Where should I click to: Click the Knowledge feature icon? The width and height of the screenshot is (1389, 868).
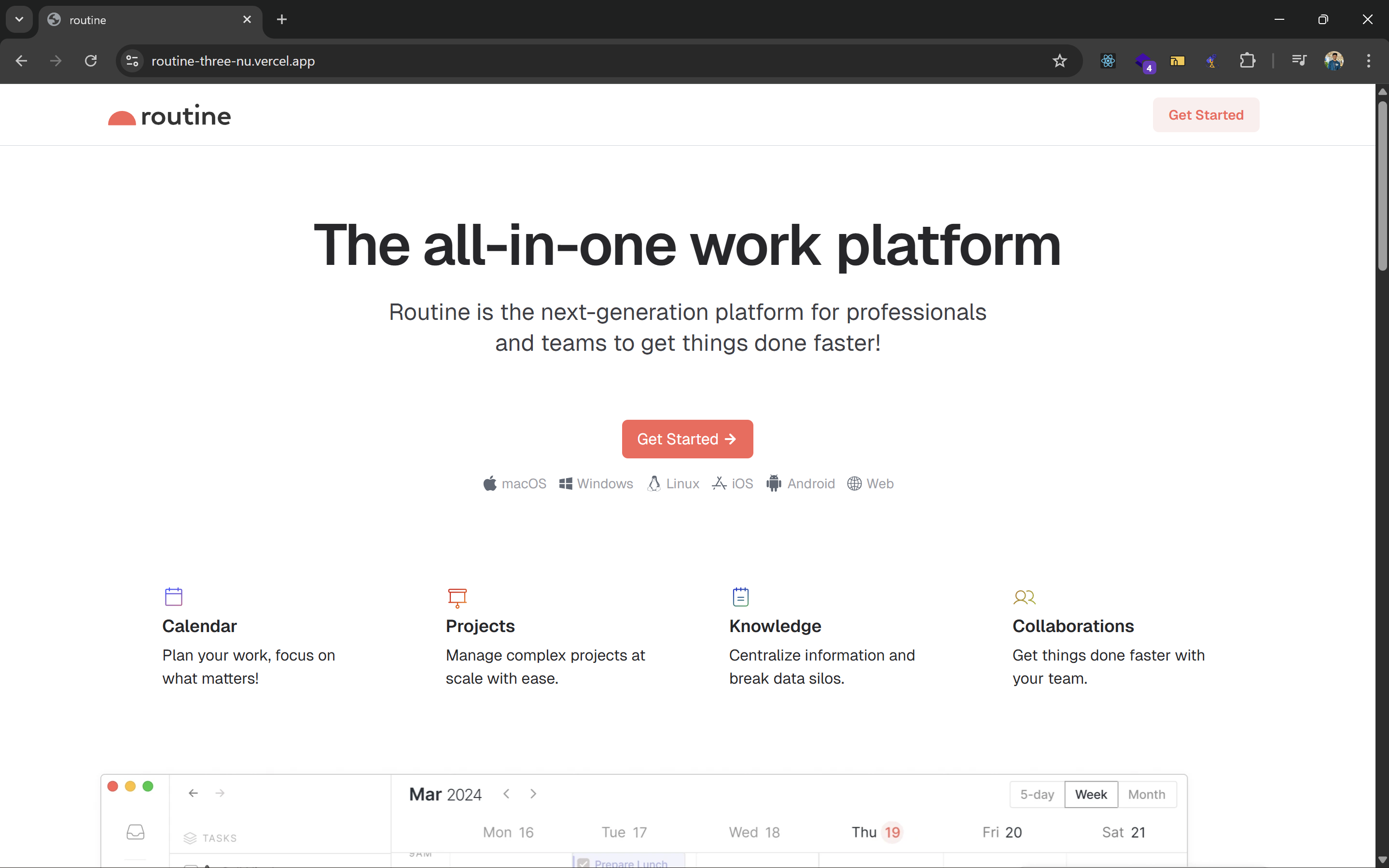pos(740,596)
